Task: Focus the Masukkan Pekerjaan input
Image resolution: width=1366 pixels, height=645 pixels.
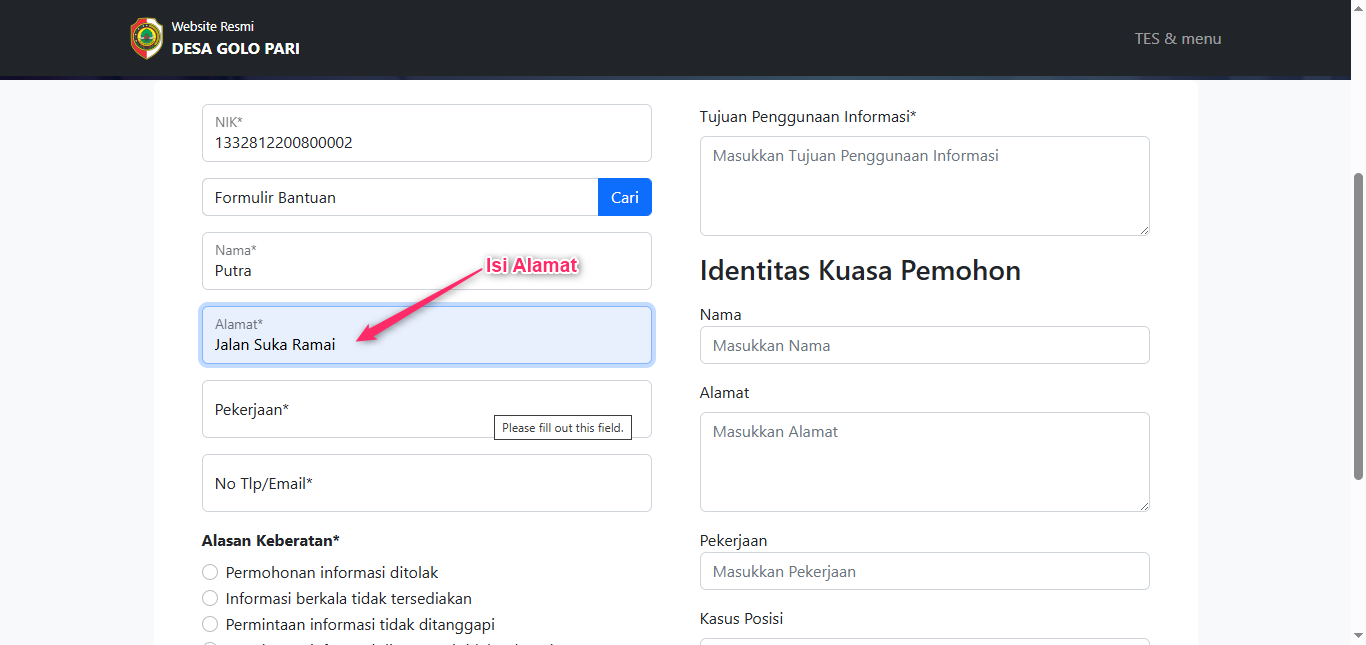Action: (x=925, y=571)
